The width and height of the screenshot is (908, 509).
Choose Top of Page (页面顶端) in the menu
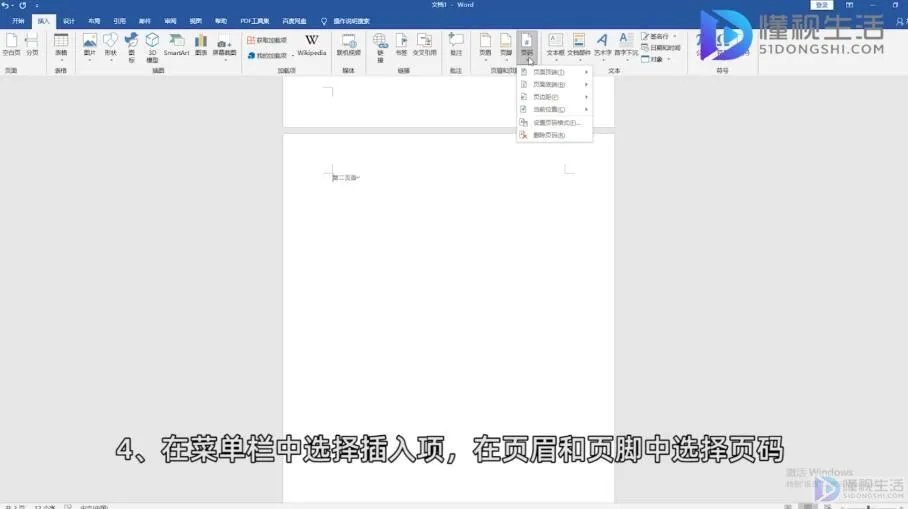coord(555,72)
